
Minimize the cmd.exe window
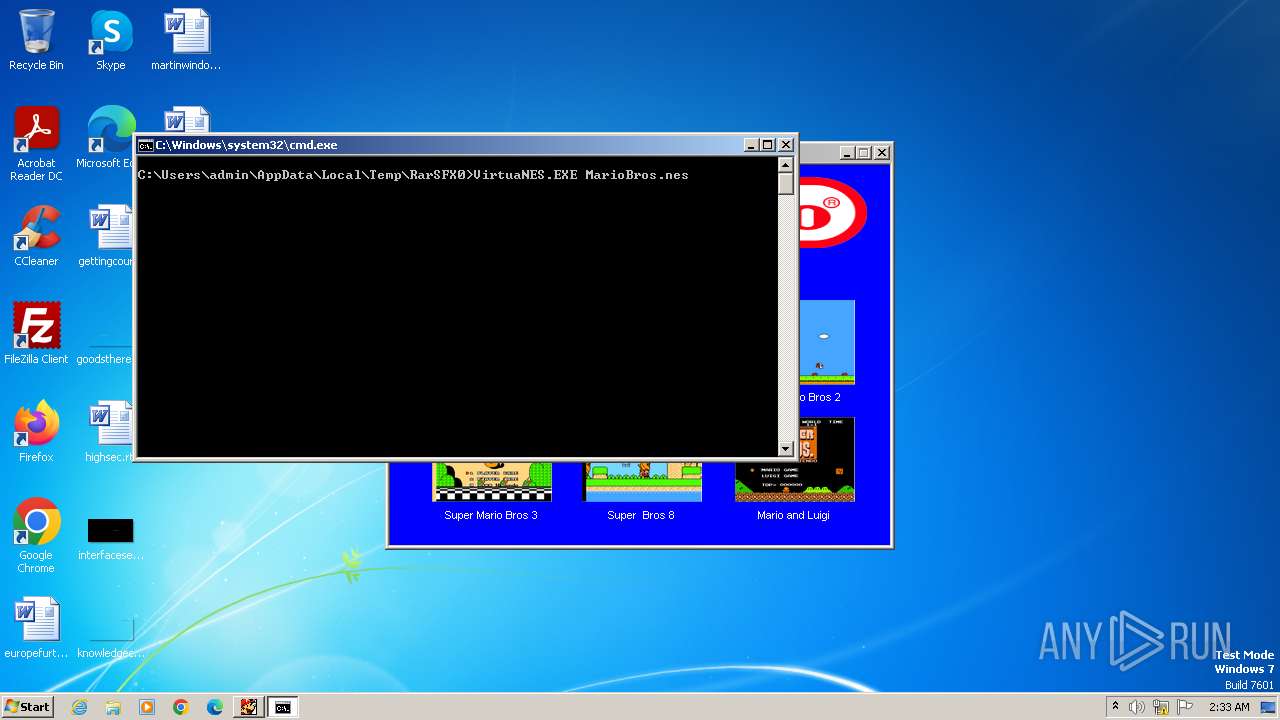click(751, 145)
